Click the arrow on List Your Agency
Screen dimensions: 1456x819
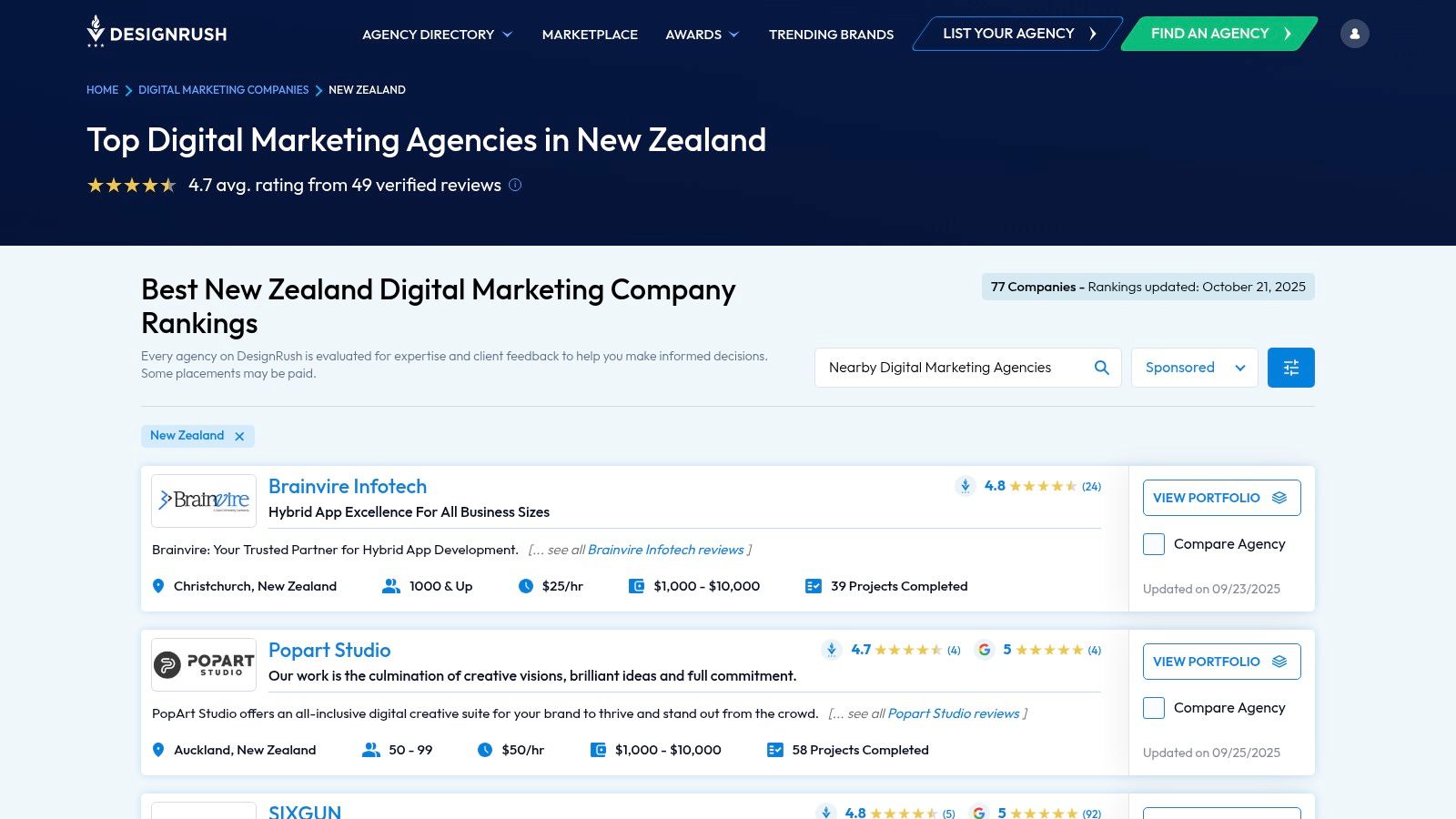(1093, 34)
